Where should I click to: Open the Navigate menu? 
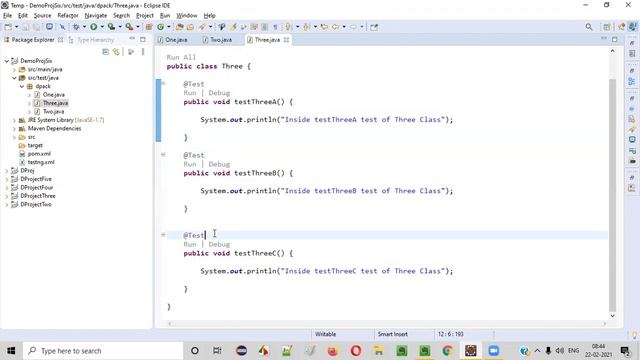pyautogui.click(x=96, y=16)
